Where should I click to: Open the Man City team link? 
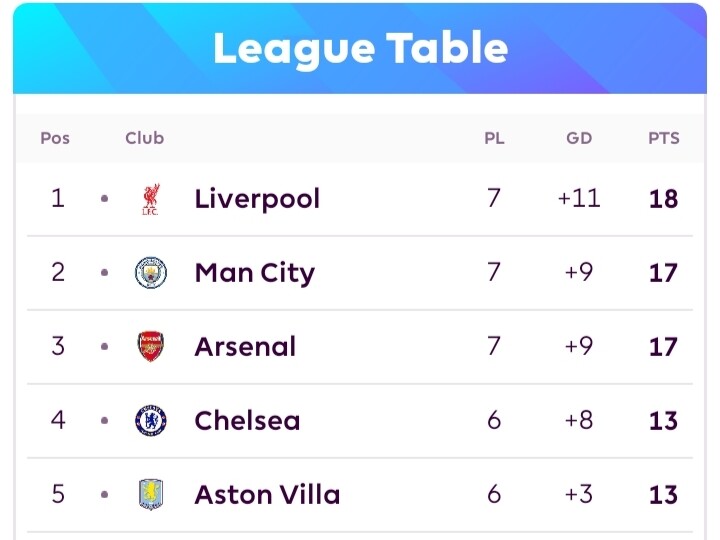tap(255, 273)
